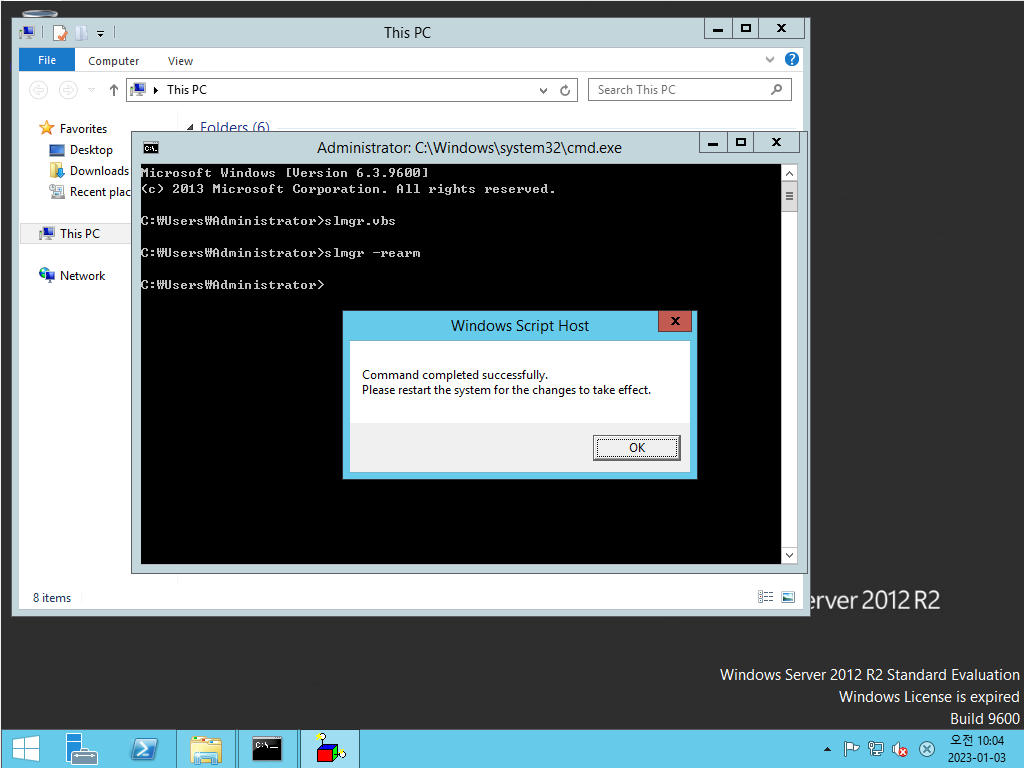
Task: Click cmd scrollbar down arrow
Action: (789, 555)
